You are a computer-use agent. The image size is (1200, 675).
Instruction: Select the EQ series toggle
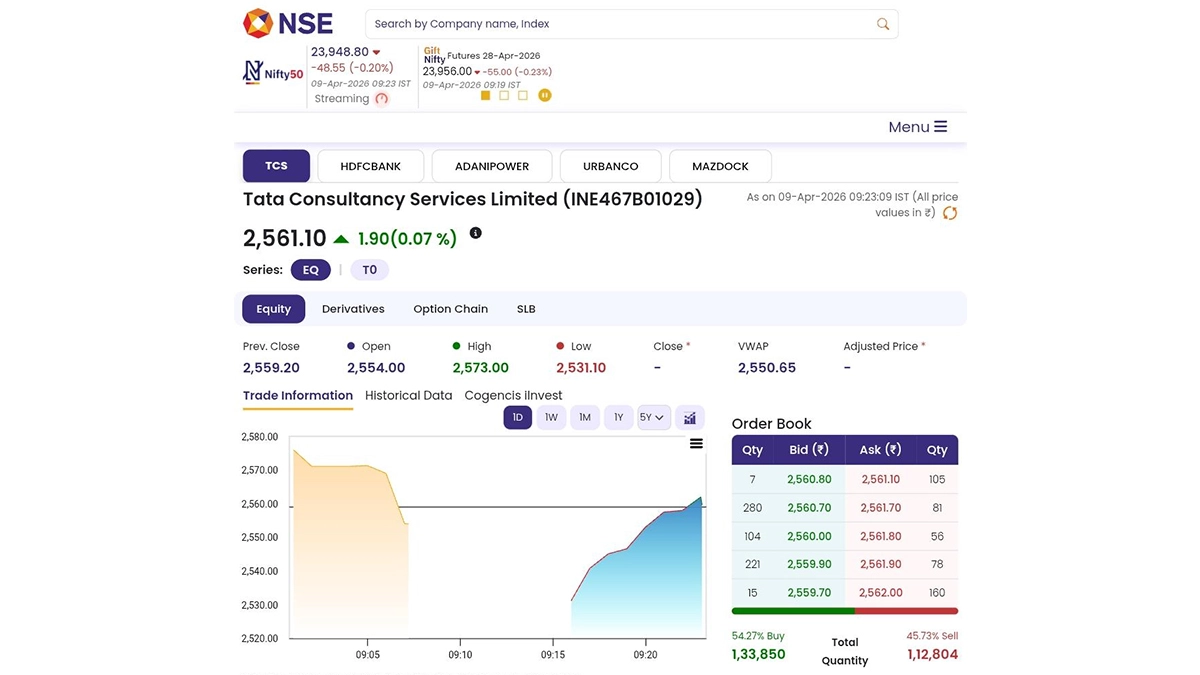click(310, 270)
